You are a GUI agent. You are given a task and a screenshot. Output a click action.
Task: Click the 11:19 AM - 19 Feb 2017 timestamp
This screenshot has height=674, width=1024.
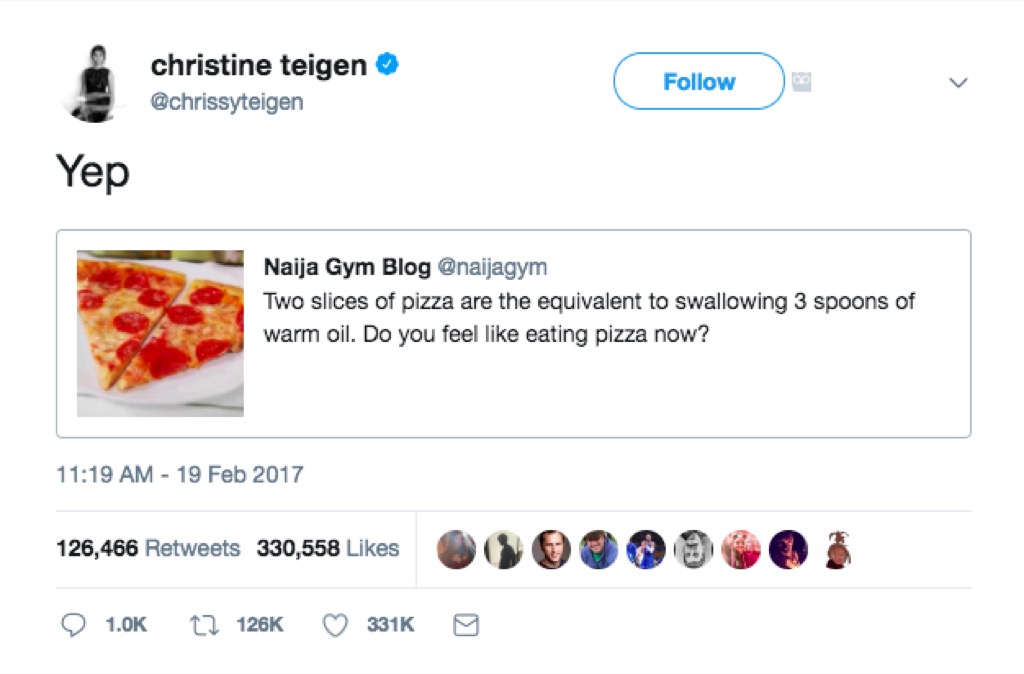179,474
